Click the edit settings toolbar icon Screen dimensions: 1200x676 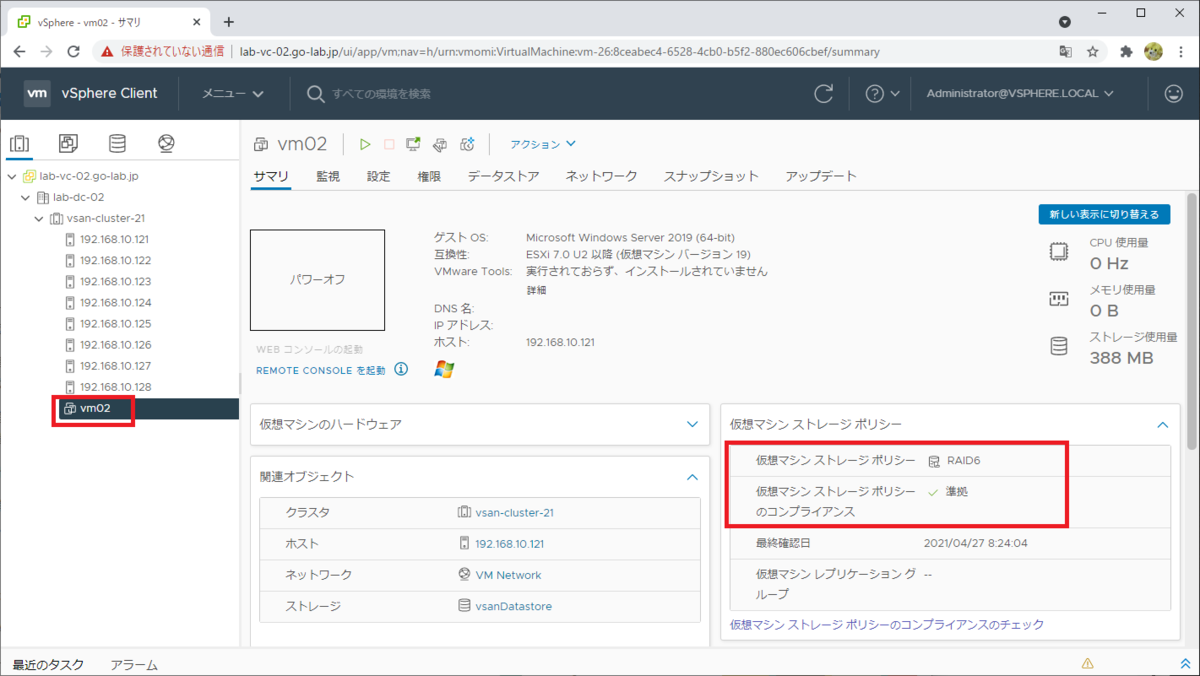(440, 145)
